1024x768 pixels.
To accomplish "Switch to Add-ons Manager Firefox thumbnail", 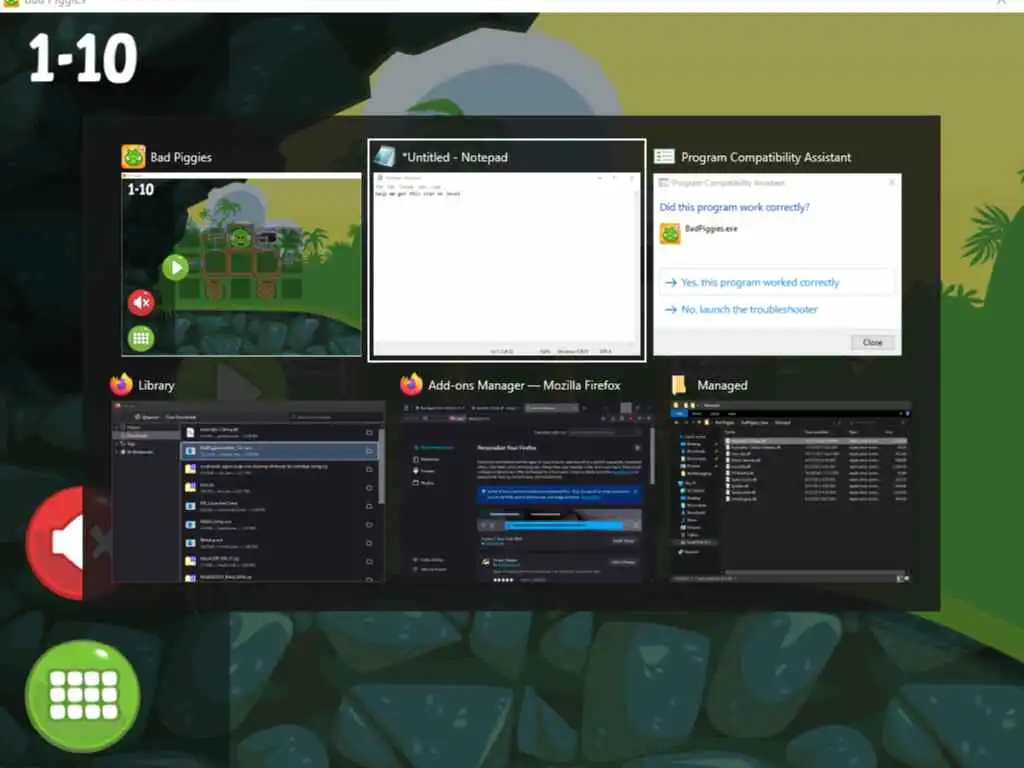I will click(x=526, y=492).
